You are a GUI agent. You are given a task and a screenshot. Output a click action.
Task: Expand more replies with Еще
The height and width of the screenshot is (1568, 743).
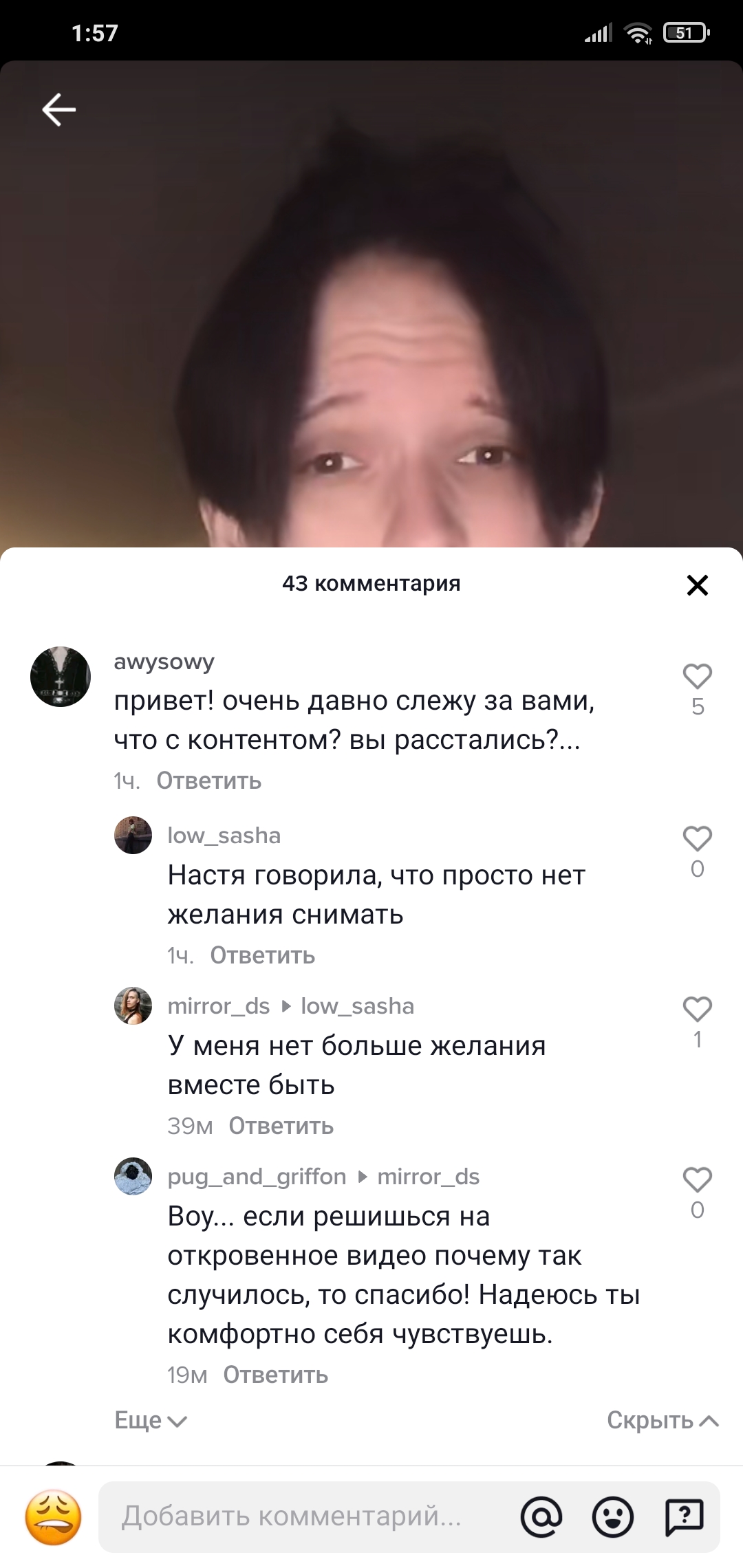[x=151, y=1420]
